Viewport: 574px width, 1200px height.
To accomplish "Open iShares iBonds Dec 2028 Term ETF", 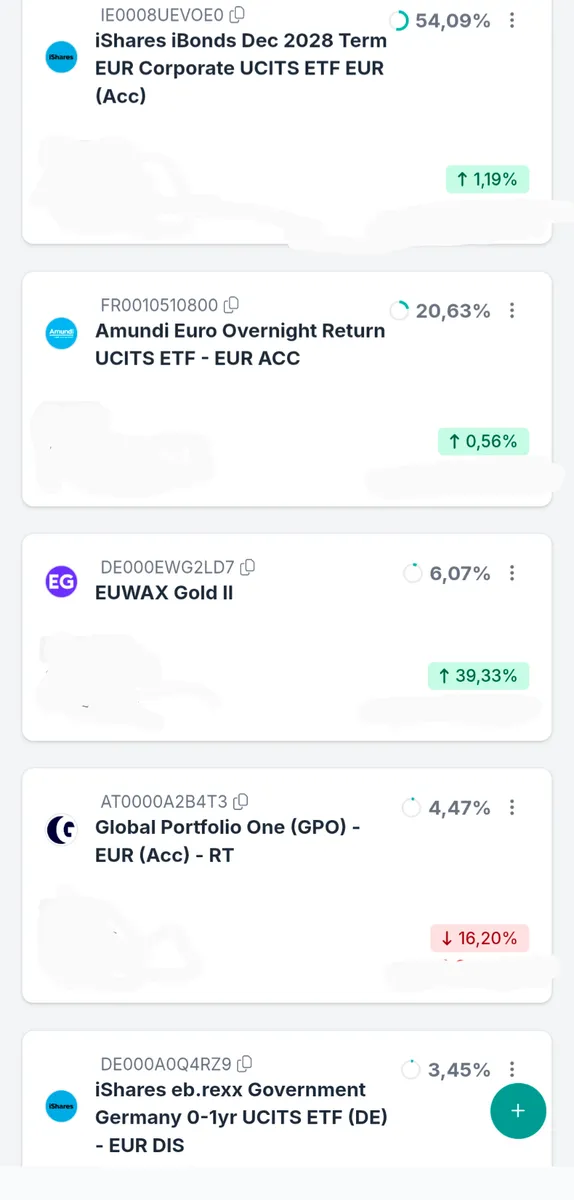I will pyautogui.click(x=241, y=69).
